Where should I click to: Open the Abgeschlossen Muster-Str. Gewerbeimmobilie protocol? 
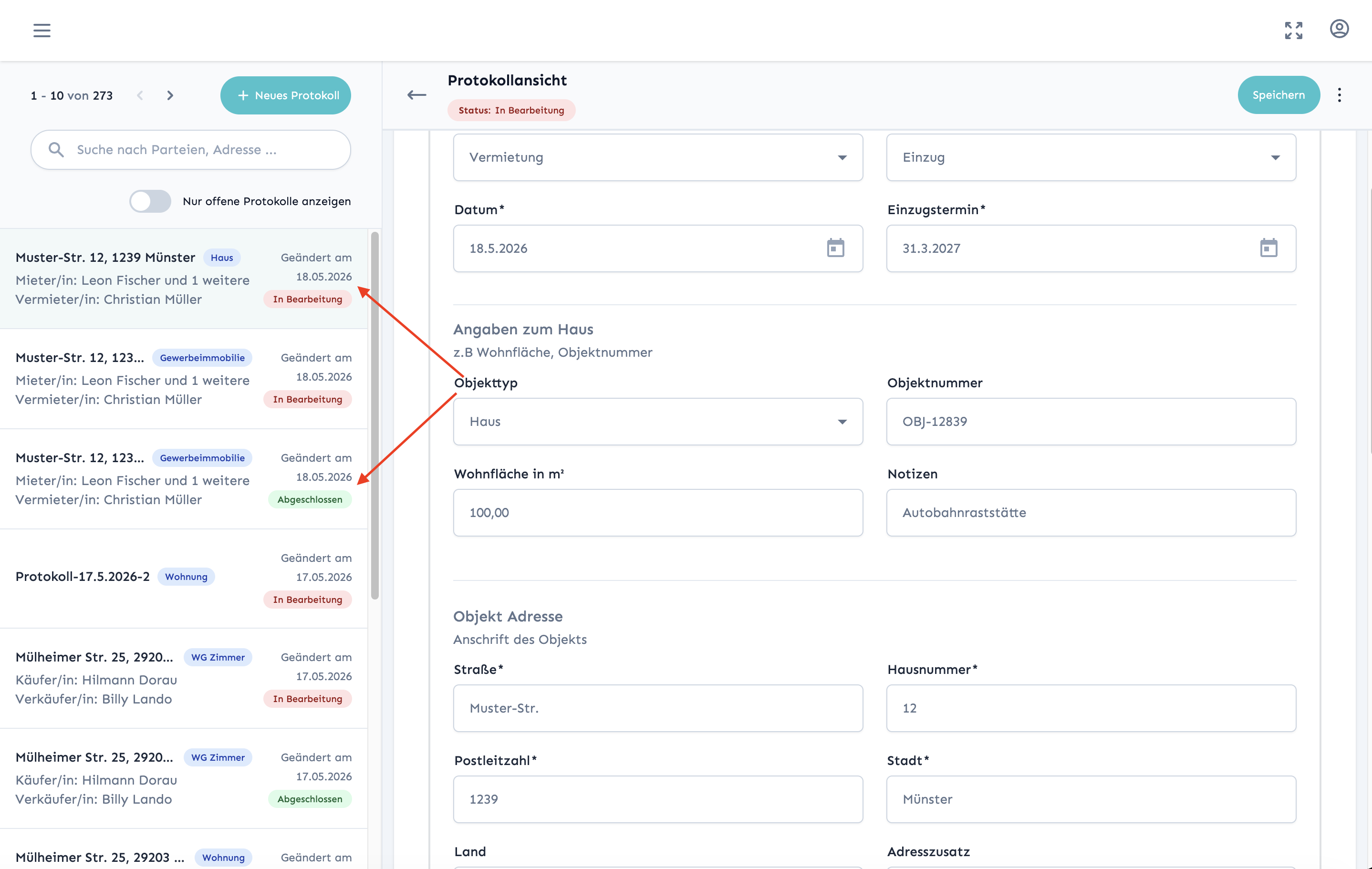(x=184, y=479)
